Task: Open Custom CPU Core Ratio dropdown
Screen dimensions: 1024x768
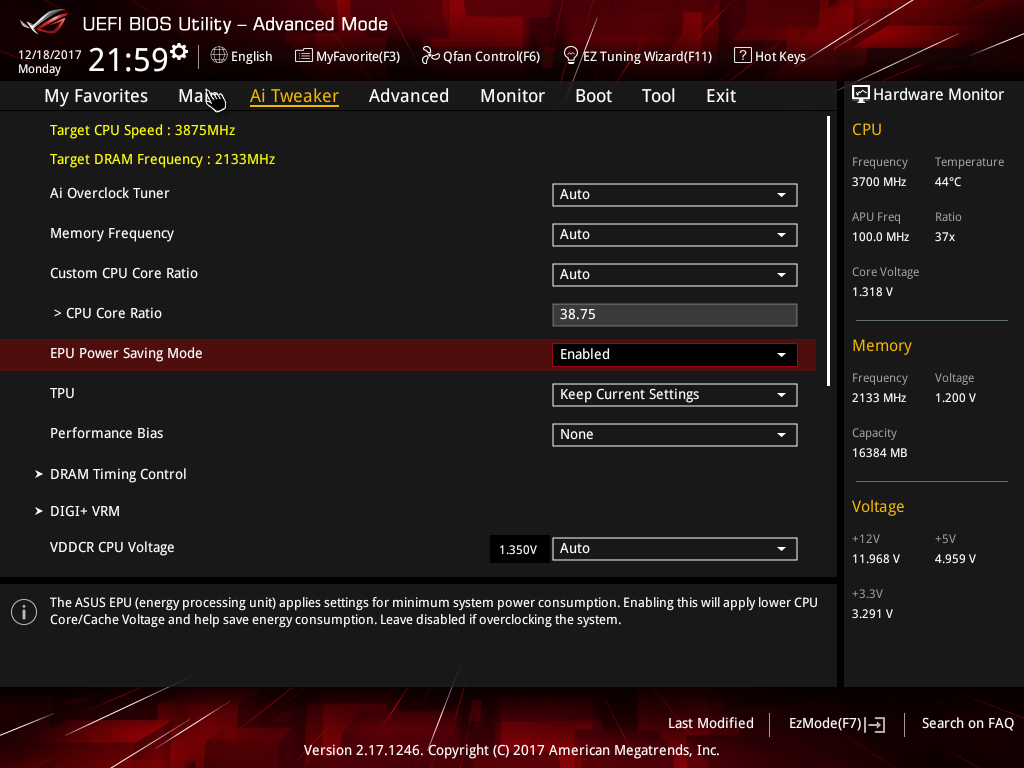Action: point(675,274)
